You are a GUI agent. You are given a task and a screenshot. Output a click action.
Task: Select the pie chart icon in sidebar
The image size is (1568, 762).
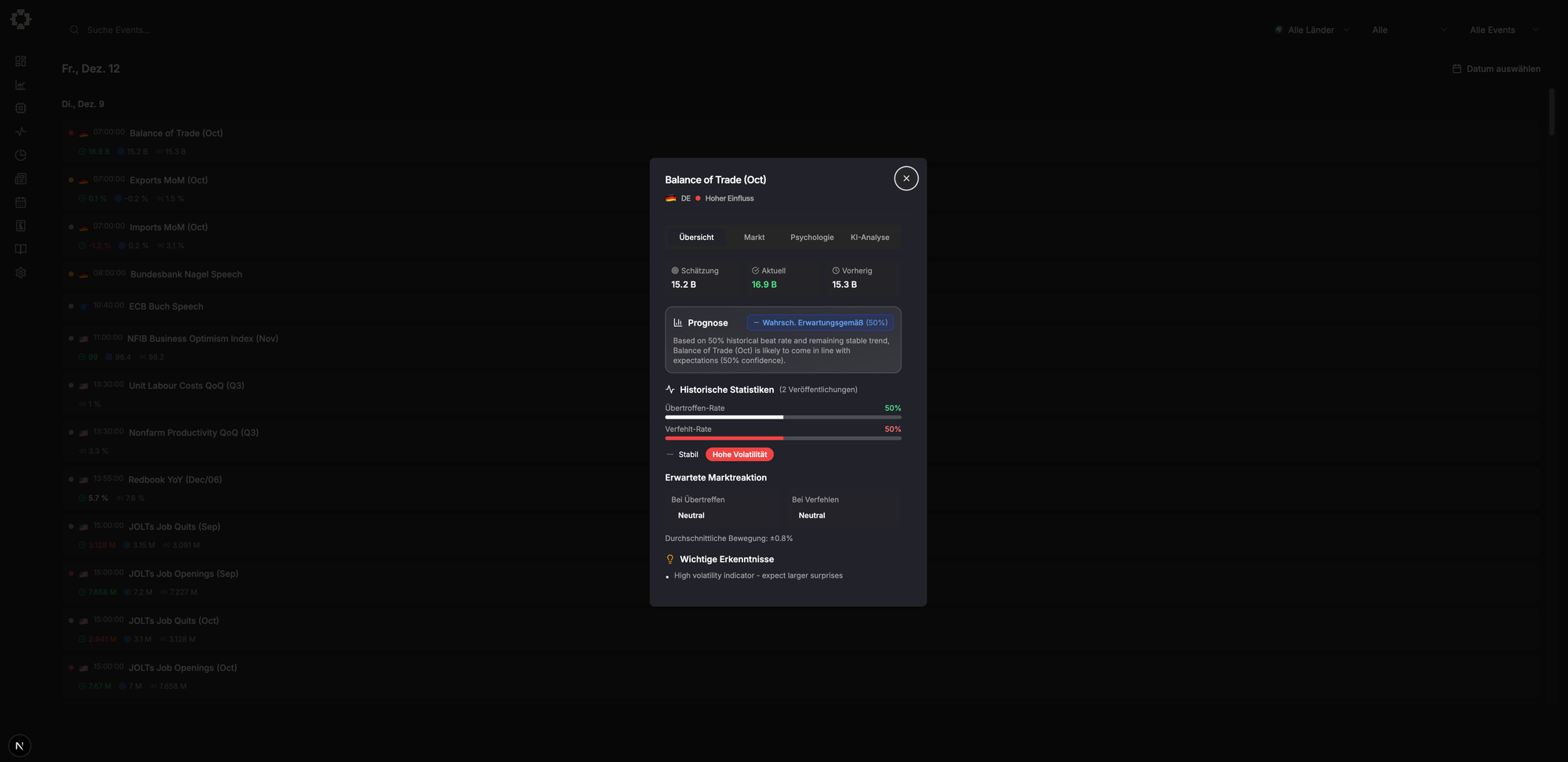pyautogui.click(x=20, y=155)
